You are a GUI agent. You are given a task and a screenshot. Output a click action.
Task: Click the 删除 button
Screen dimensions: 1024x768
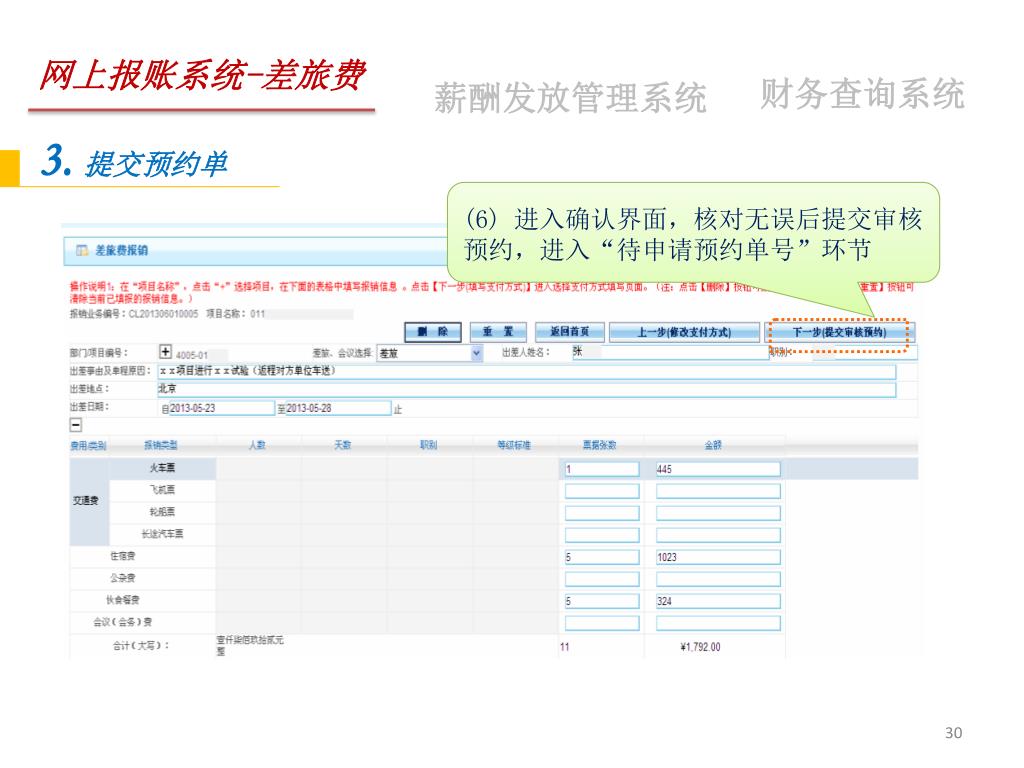tap(433, 332)
